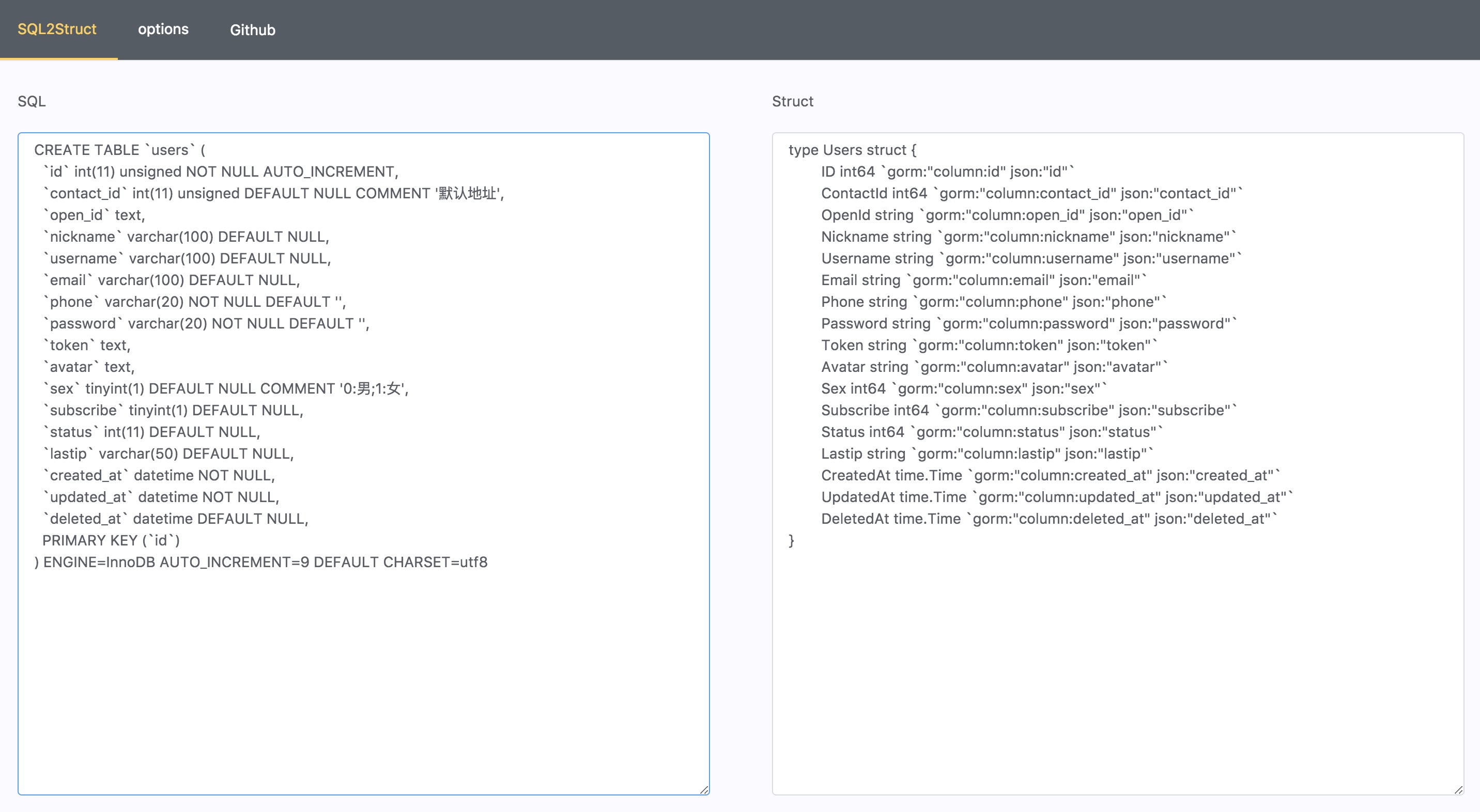This screenshot has width=1480, height=812.
Task: Click the `updated_at` datetime line
Action: pos(161,497)
